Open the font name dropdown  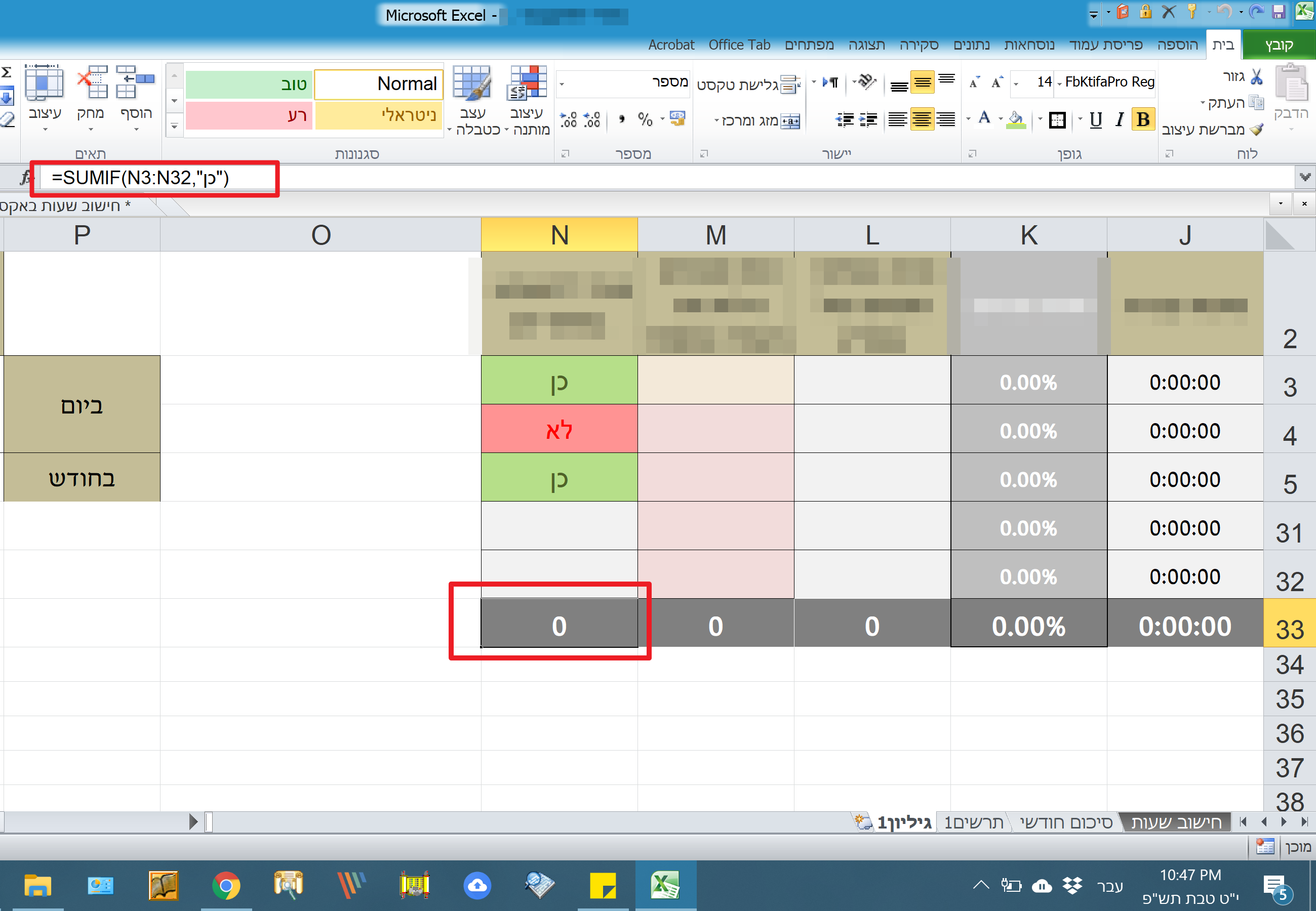[x=1060, y=84]
